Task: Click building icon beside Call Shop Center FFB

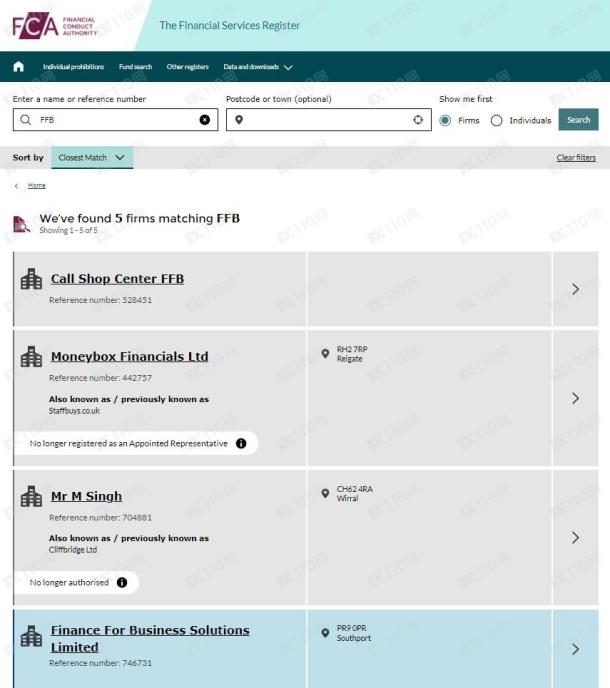Action: click(31, 279)
